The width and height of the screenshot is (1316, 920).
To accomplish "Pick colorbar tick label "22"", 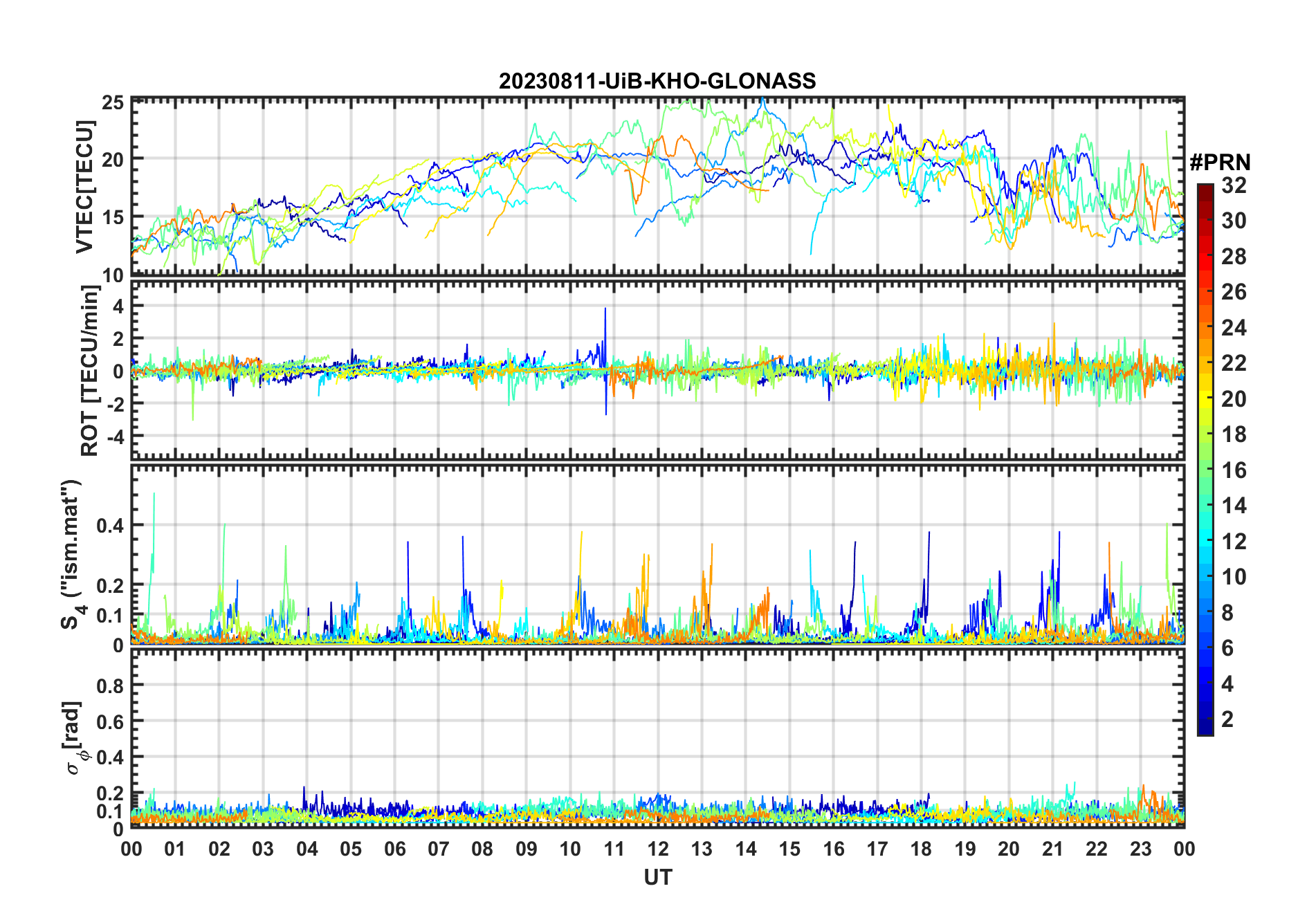I will [1234, 363].
